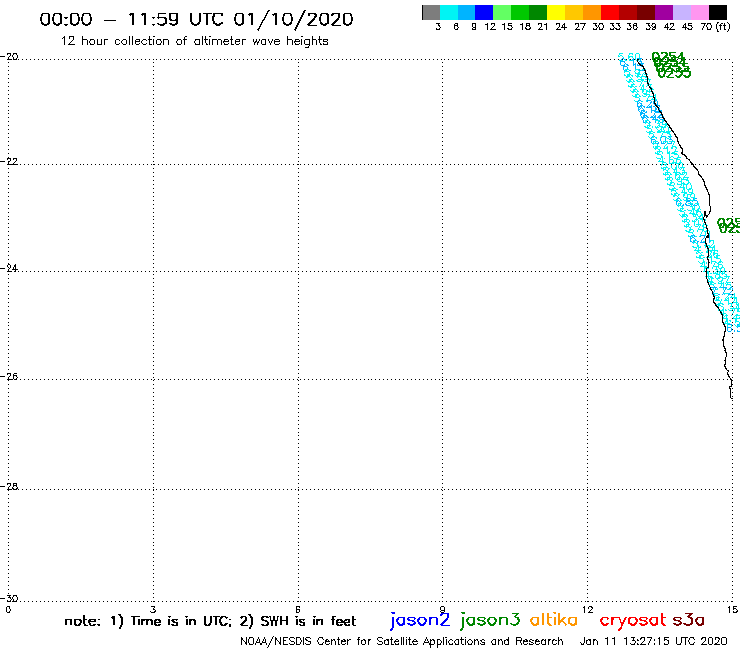Click the lavender legend swatch
740x650 pixels.
(x=681, y=12)
